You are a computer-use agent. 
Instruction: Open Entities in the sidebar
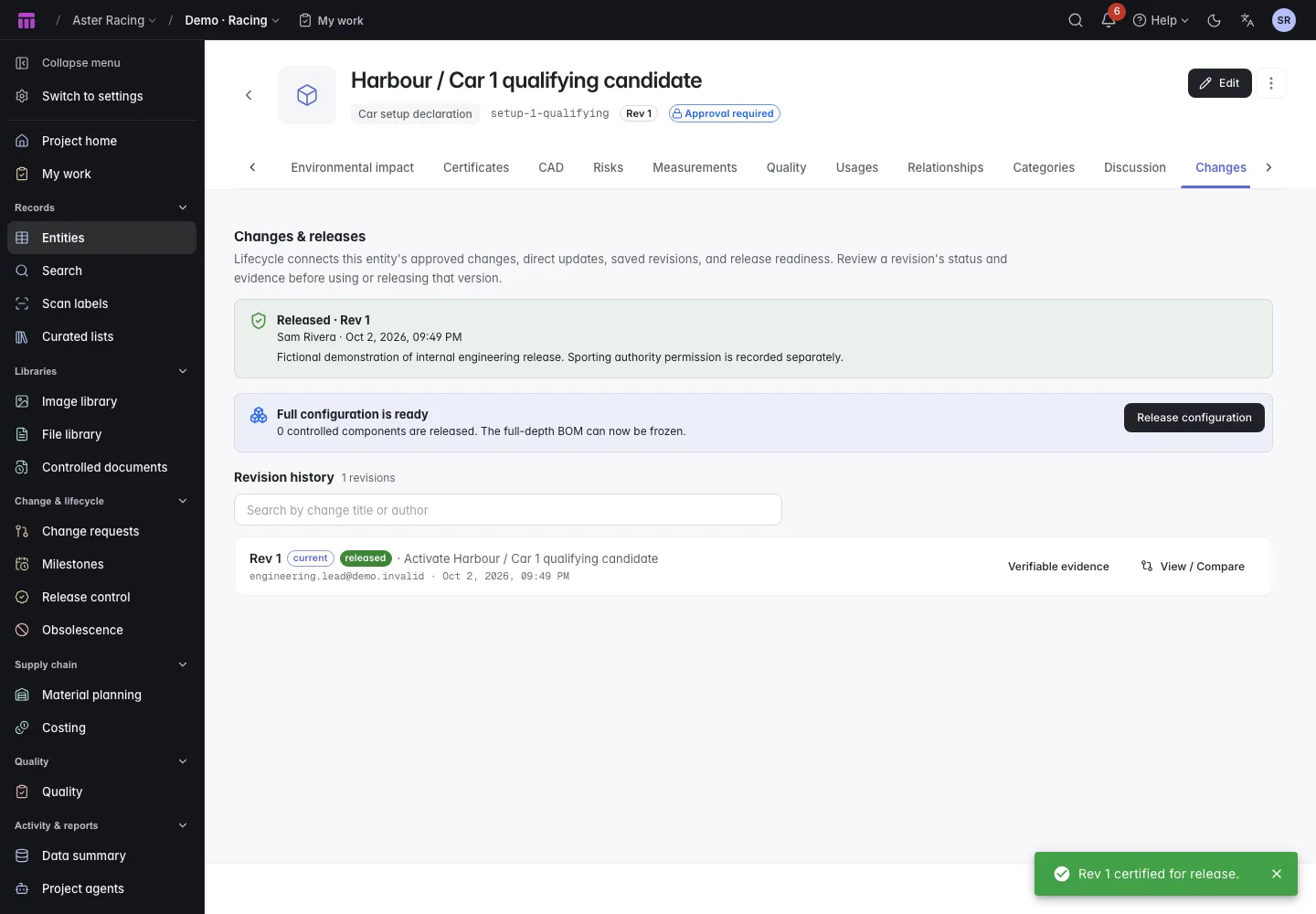tap(101, 238)
